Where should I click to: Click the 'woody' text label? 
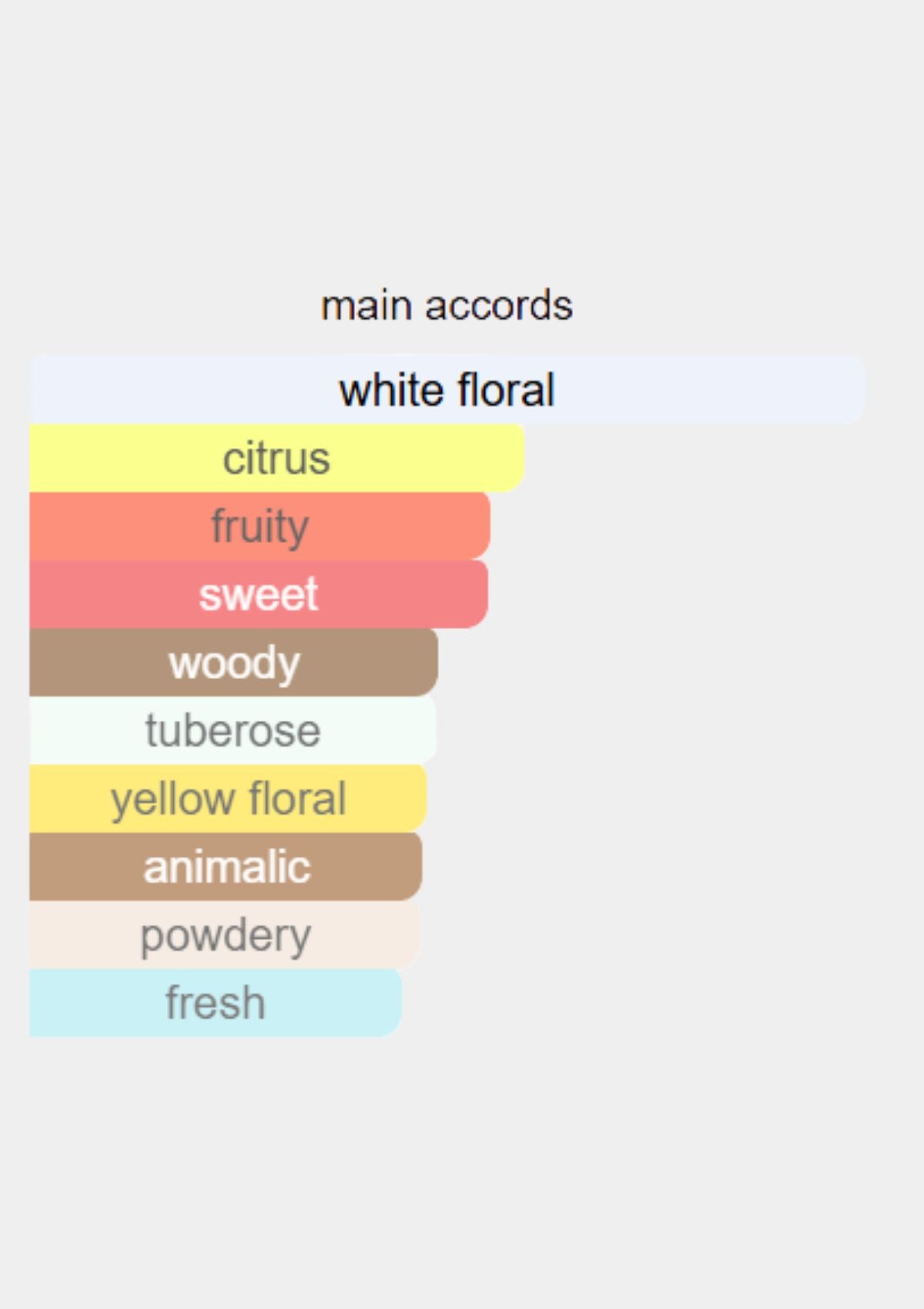[234, 662]
